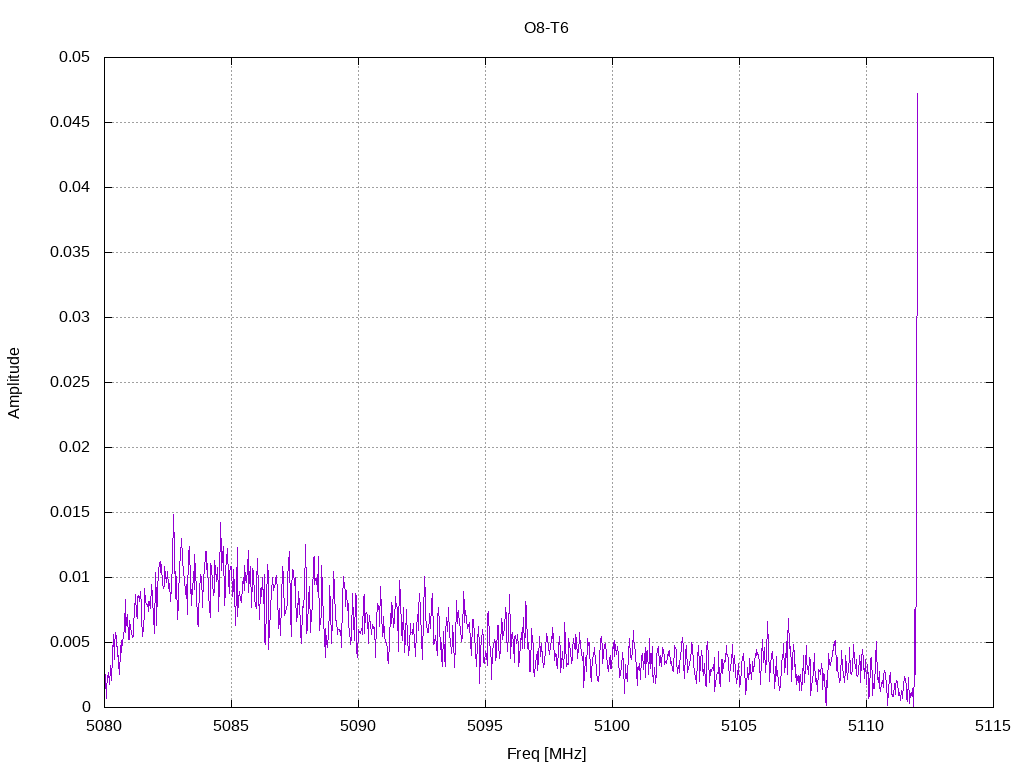Viewport: 1024px width, 768px height.
Task: Click the 5100 x-axis tick label
Action: click(612, 726)
